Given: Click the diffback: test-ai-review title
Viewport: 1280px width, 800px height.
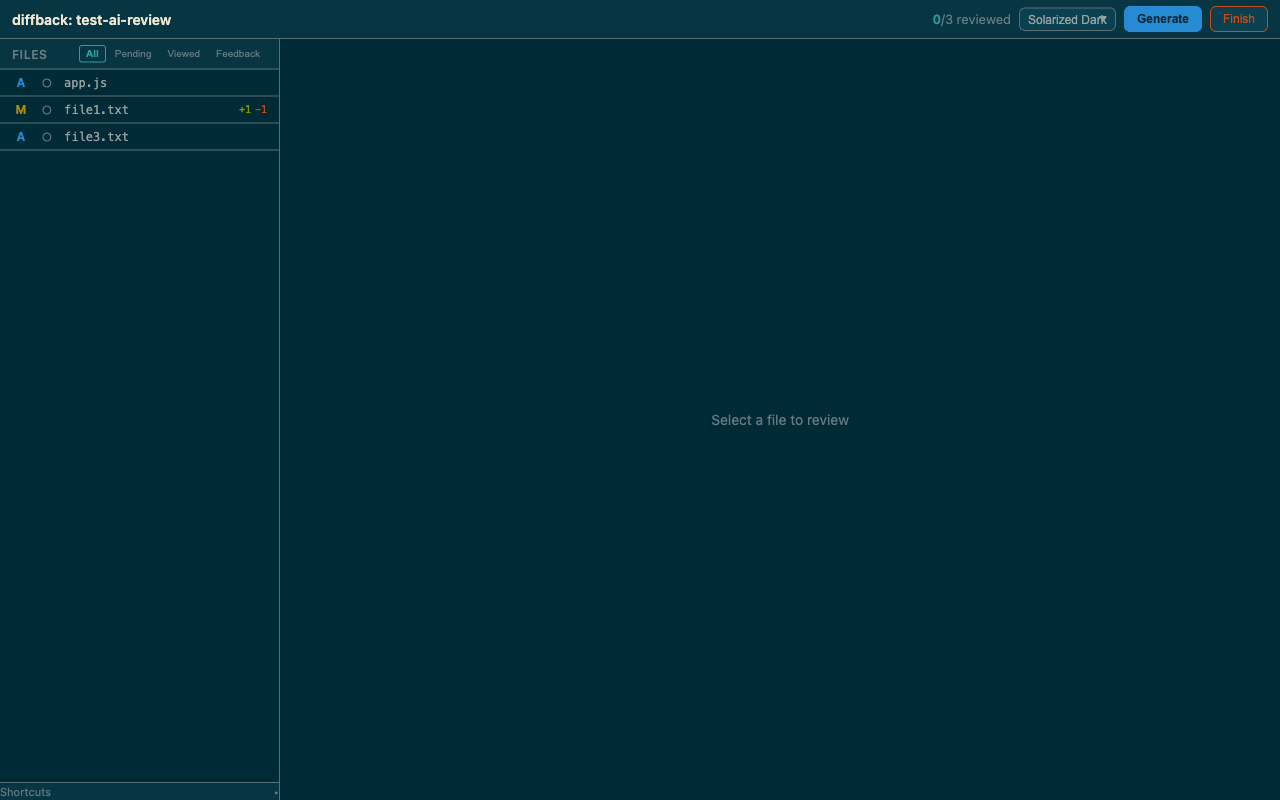Looking at the screenshot, I should 91,19.
